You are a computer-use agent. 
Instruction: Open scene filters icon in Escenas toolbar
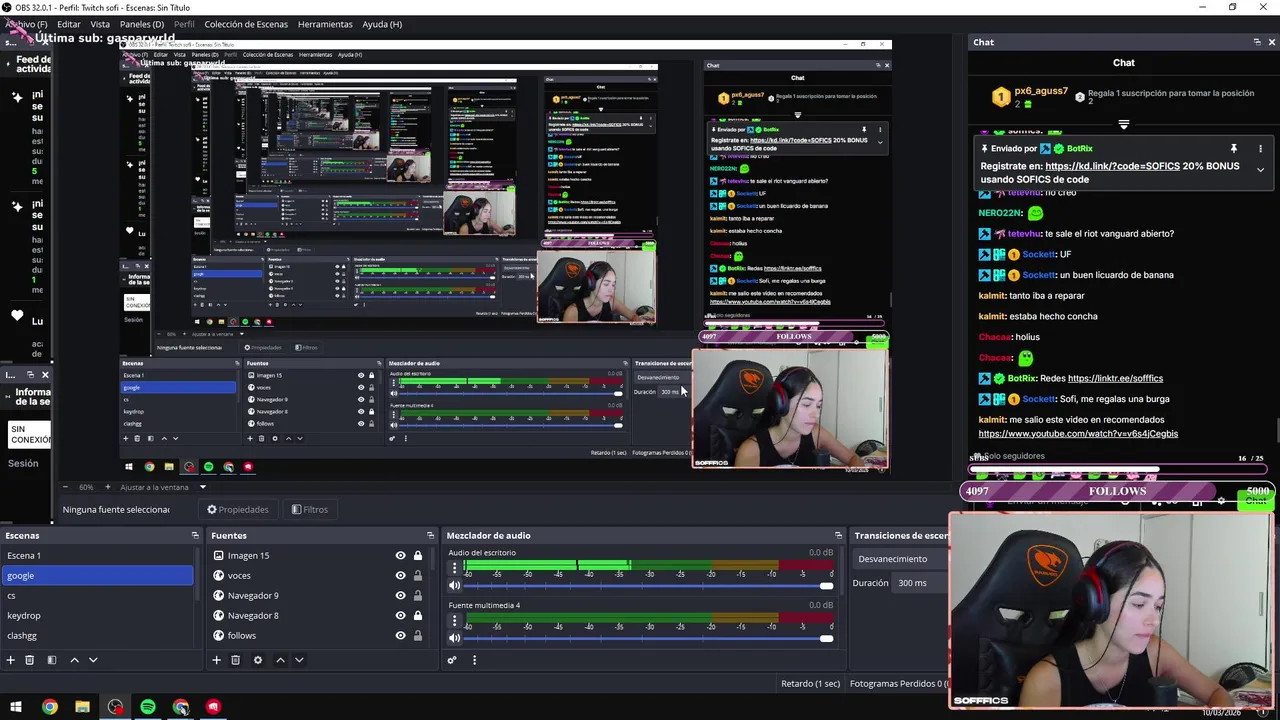pos(52,660)
